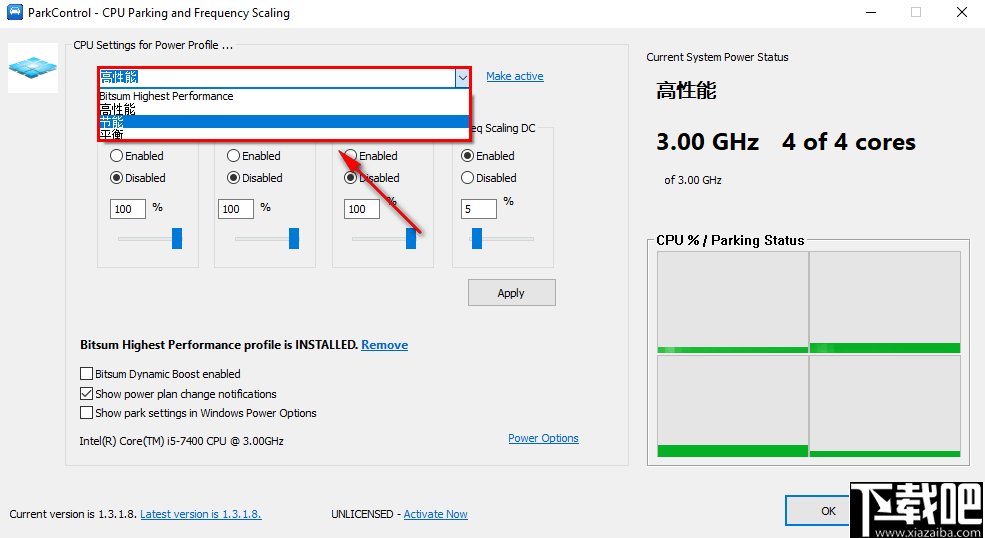The image size is (985, 538).
Task: Collapse the power profile dropdown arrow
Action: [462, 77]
